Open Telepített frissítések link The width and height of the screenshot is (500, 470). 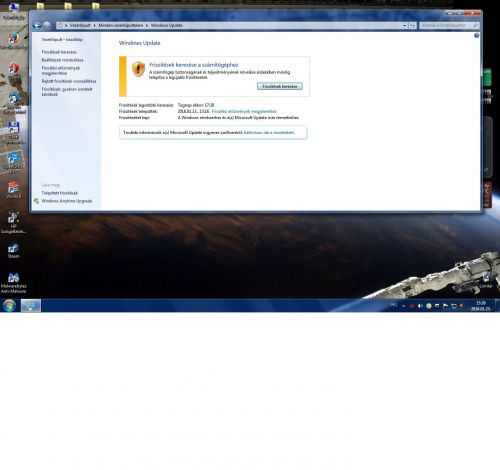click(59, 193)
